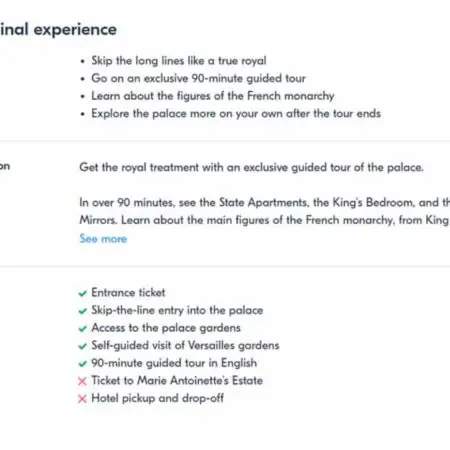450x450 pixels.
Task: Click checkmark next to Self-guided visit
Action: (82, 346)
